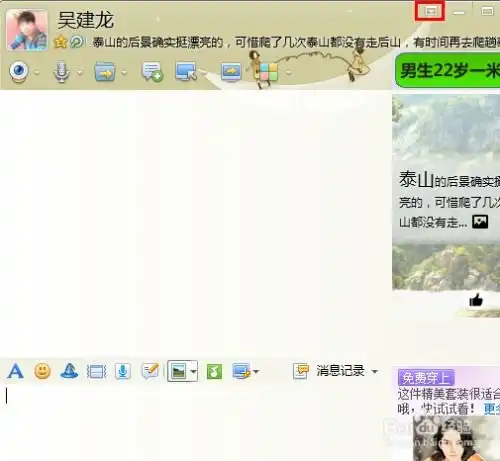
Task: Open the send file folder icon
Action: pyautogui.click(x=105, y=71)
